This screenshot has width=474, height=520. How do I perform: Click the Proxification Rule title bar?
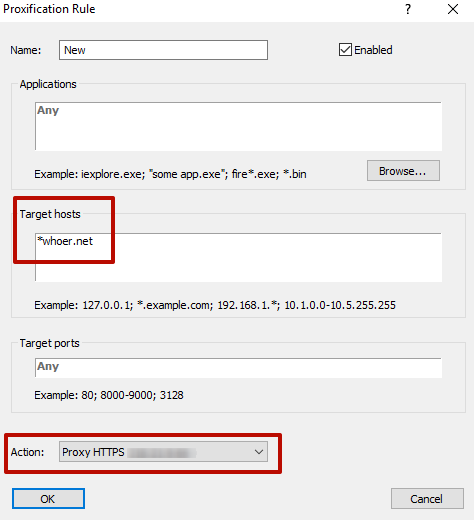200,9
